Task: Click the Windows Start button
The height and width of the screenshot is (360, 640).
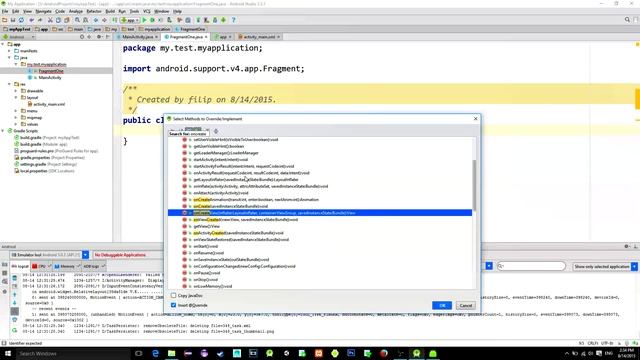Action: pos(7,353)
